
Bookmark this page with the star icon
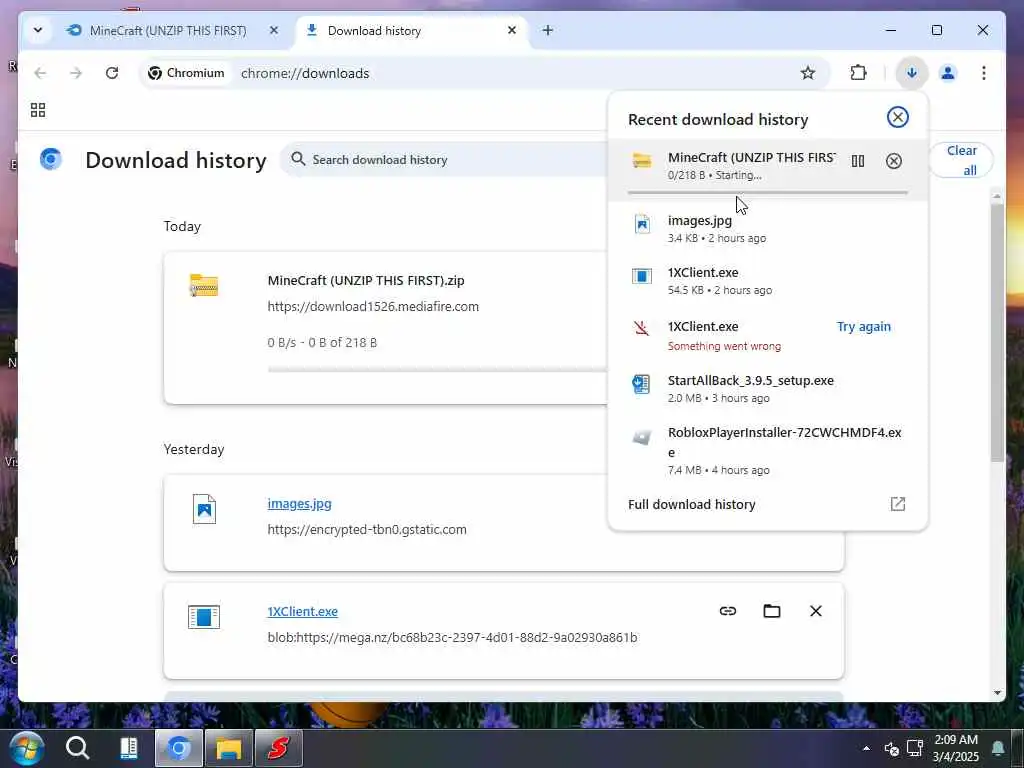808,73
